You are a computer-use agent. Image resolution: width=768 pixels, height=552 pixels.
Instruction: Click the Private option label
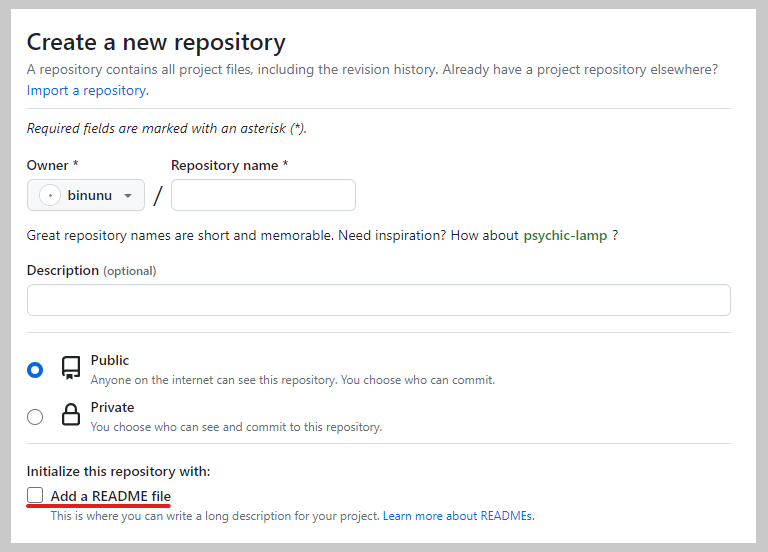[x=112, y=408]
